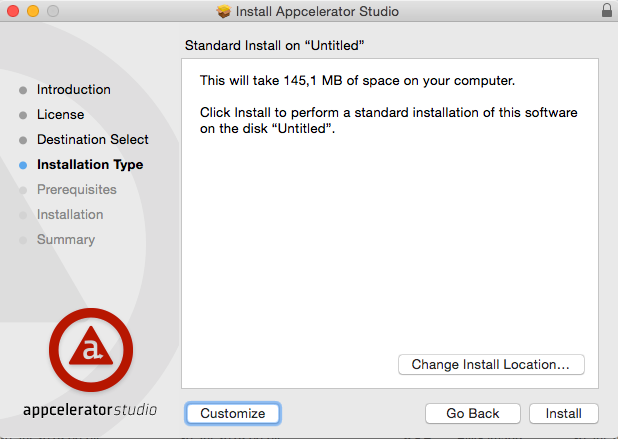
Task: Return to the previous step with Go Back
Action: coord(473,413)
